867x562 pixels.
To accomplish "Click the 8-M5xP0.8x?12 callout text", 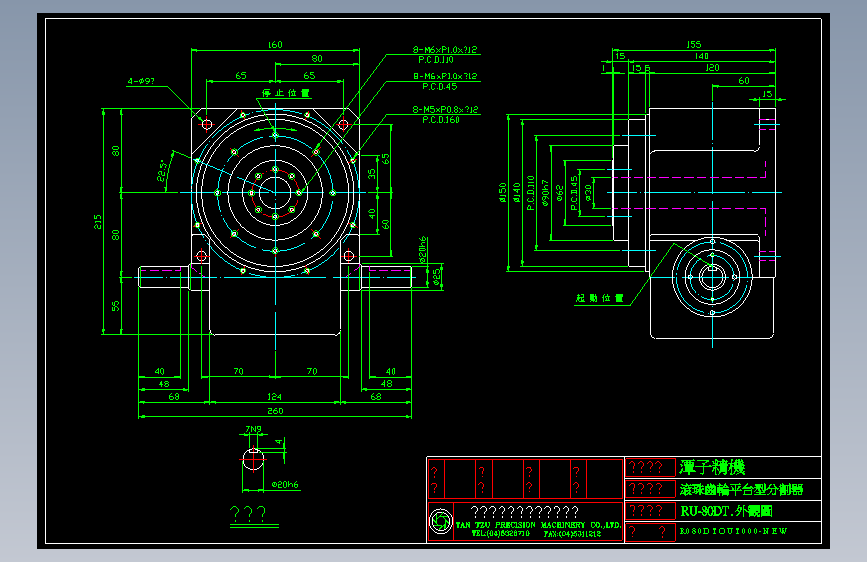I will (445, 110).
